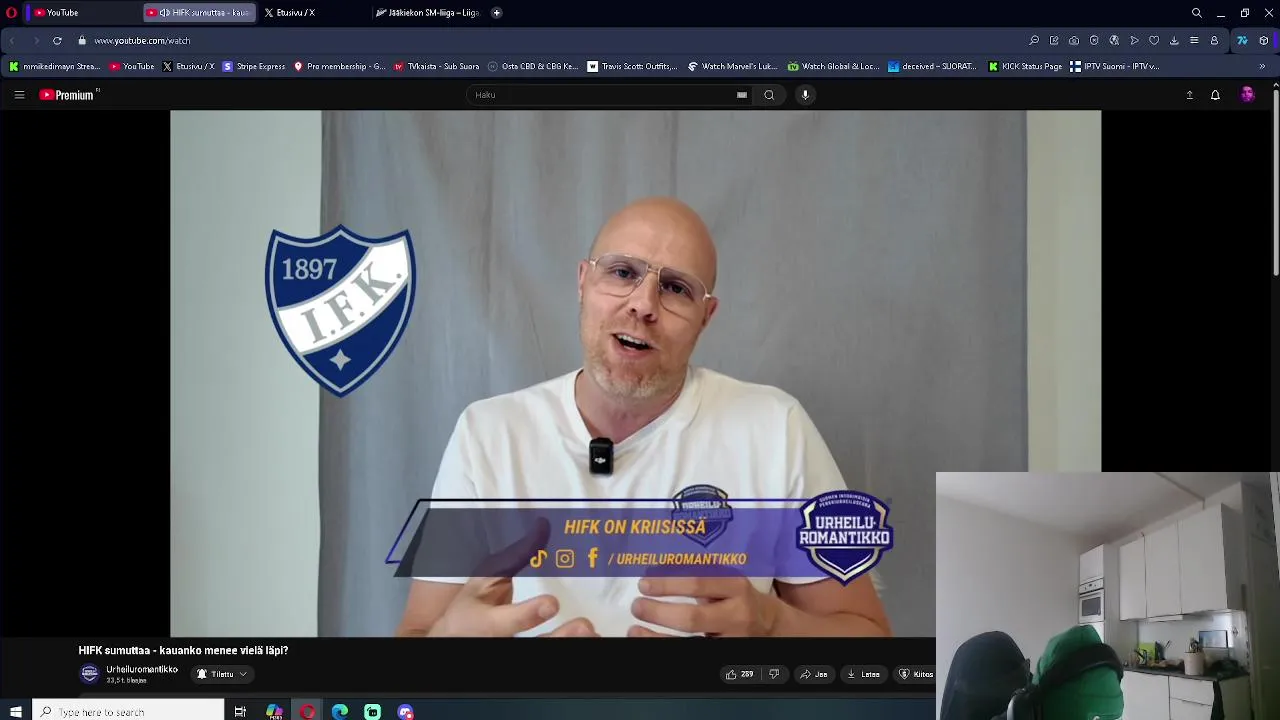Open the Pro membership bookmark
This screenshot has height=720, width=1280.
click(339, 67)
